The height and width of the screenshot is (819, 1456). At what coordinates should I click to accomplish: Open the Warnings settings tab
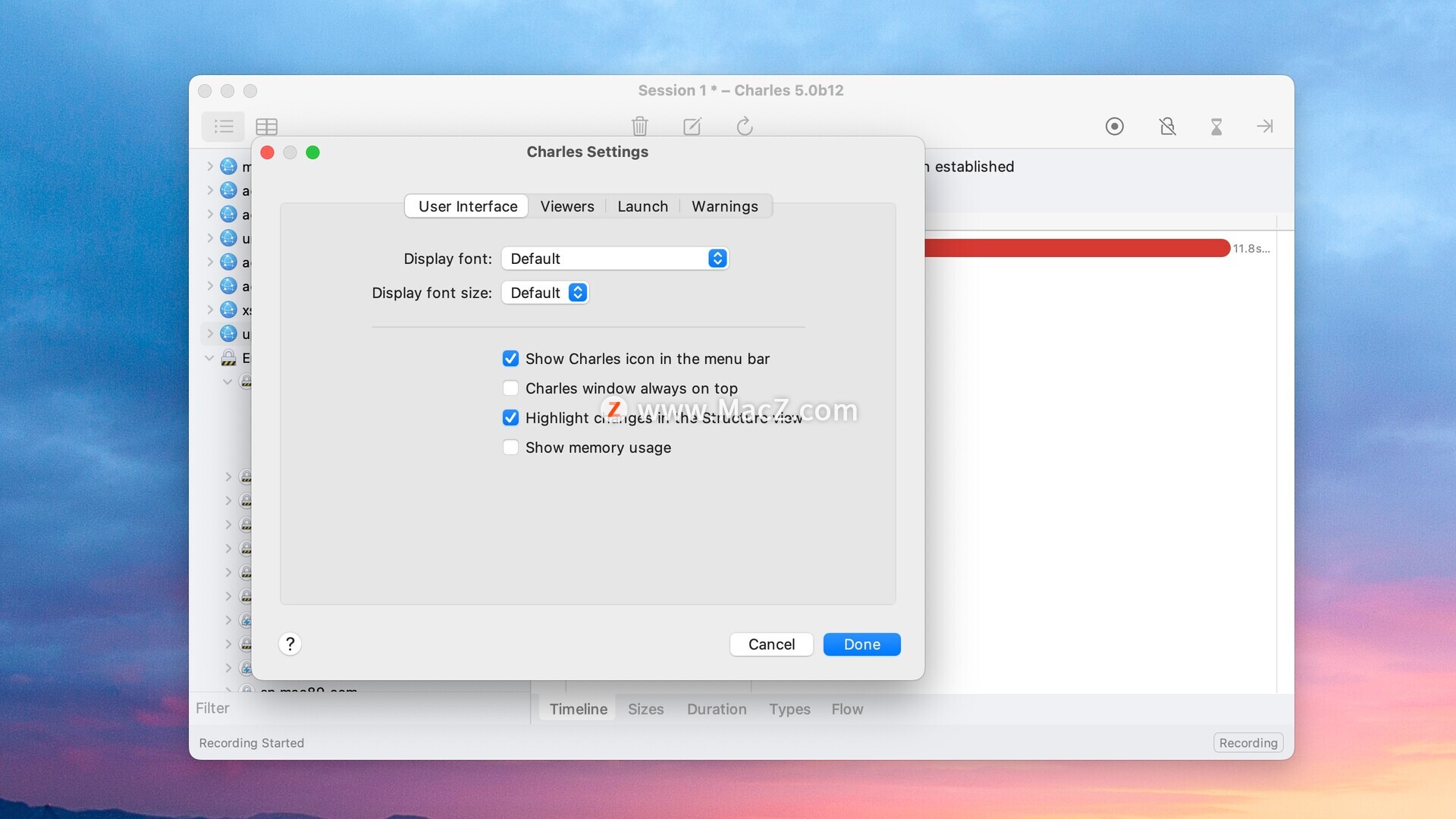pyautogui.click(x=724, y=206)
